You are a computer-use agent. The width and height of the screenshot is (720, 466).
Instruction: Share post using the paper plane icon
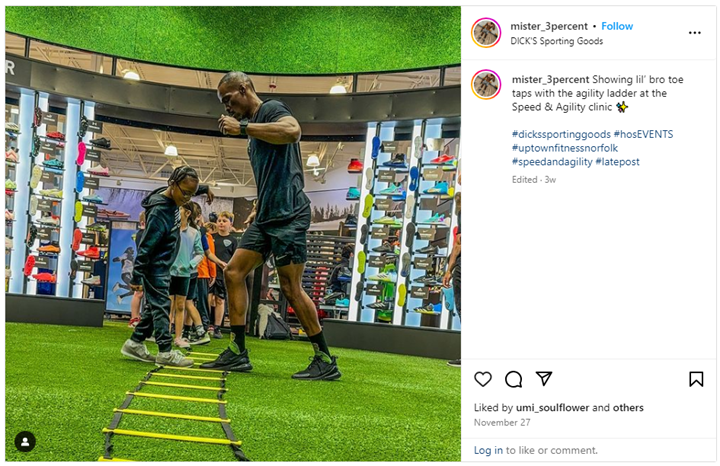(x=544, y=378)
